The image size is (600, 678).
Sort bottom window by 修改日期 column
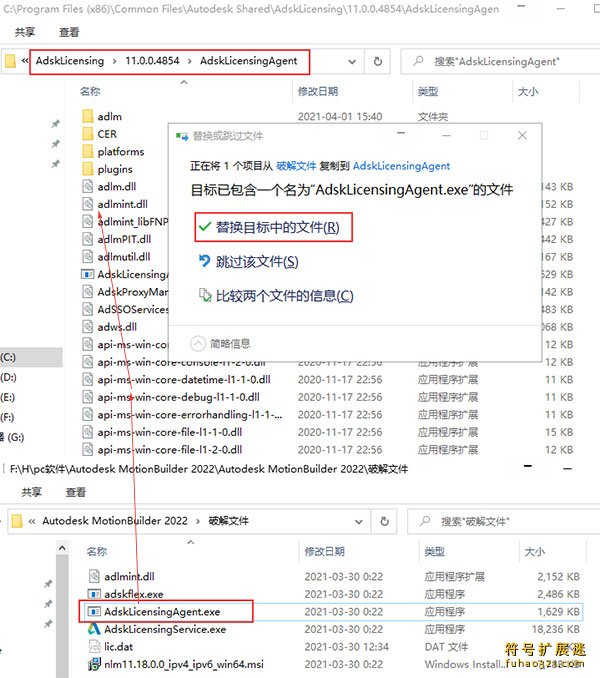325,551
